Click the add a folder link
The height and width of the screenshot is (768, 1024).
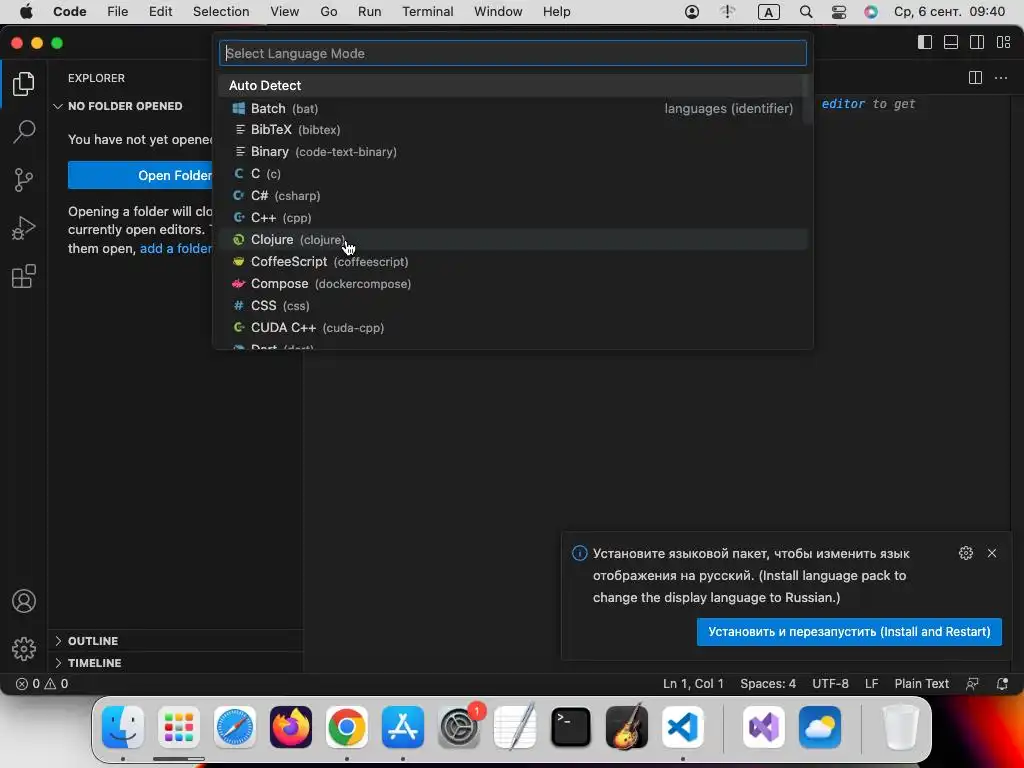point(176,248)
